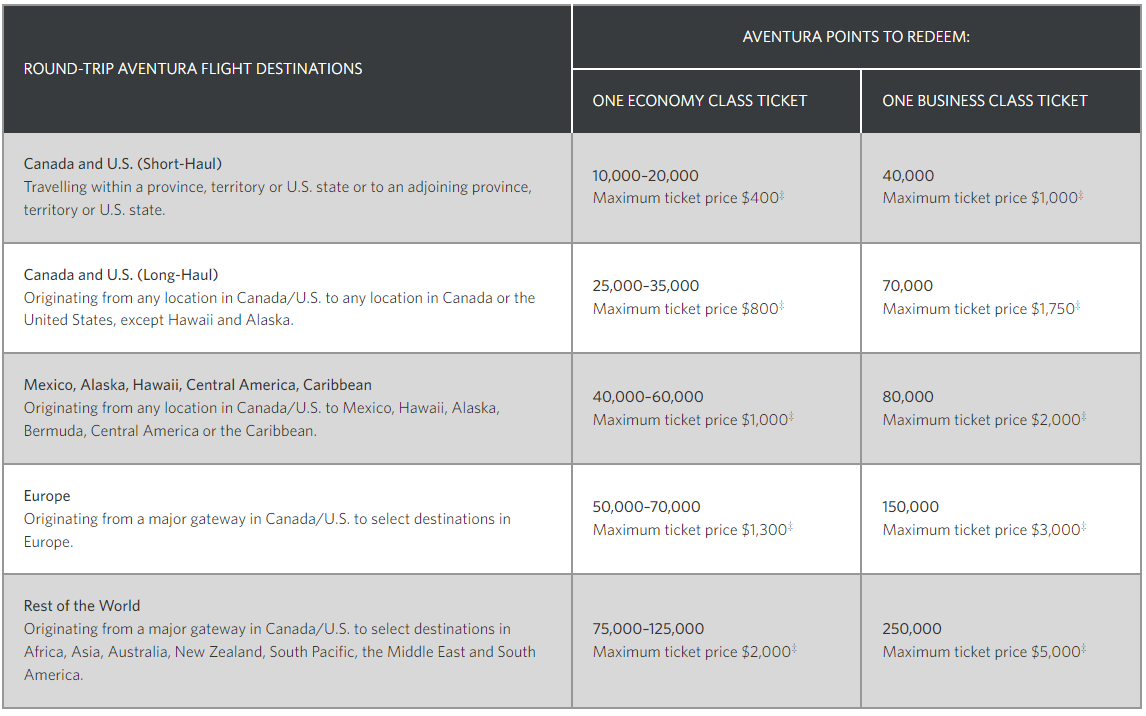Screen dimensions: 1146x716
Task: Click the One Economy Class Ticket column header
Action: coord(699,101)
